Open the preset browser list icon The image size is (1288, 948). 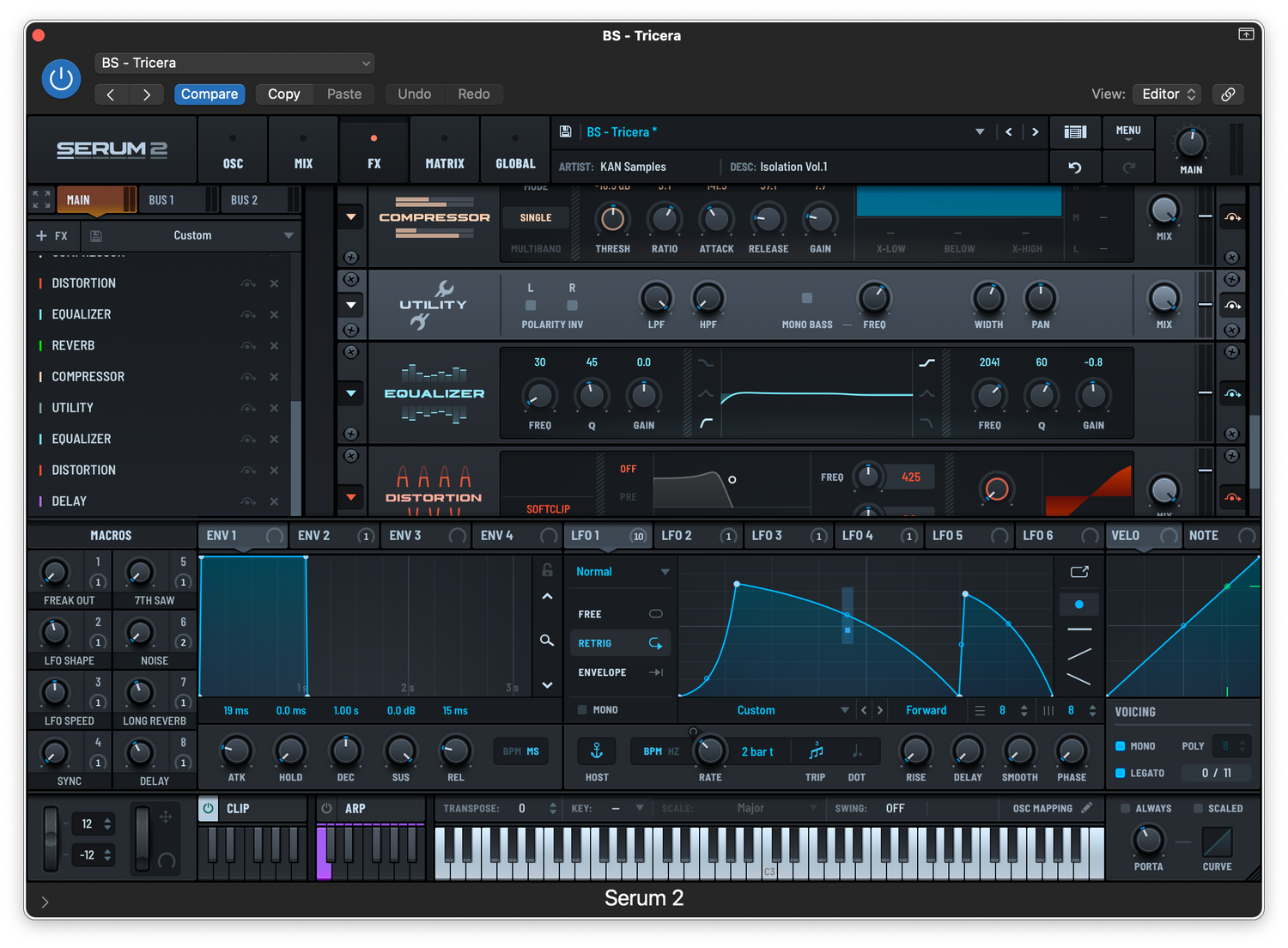pos(1075,132)
